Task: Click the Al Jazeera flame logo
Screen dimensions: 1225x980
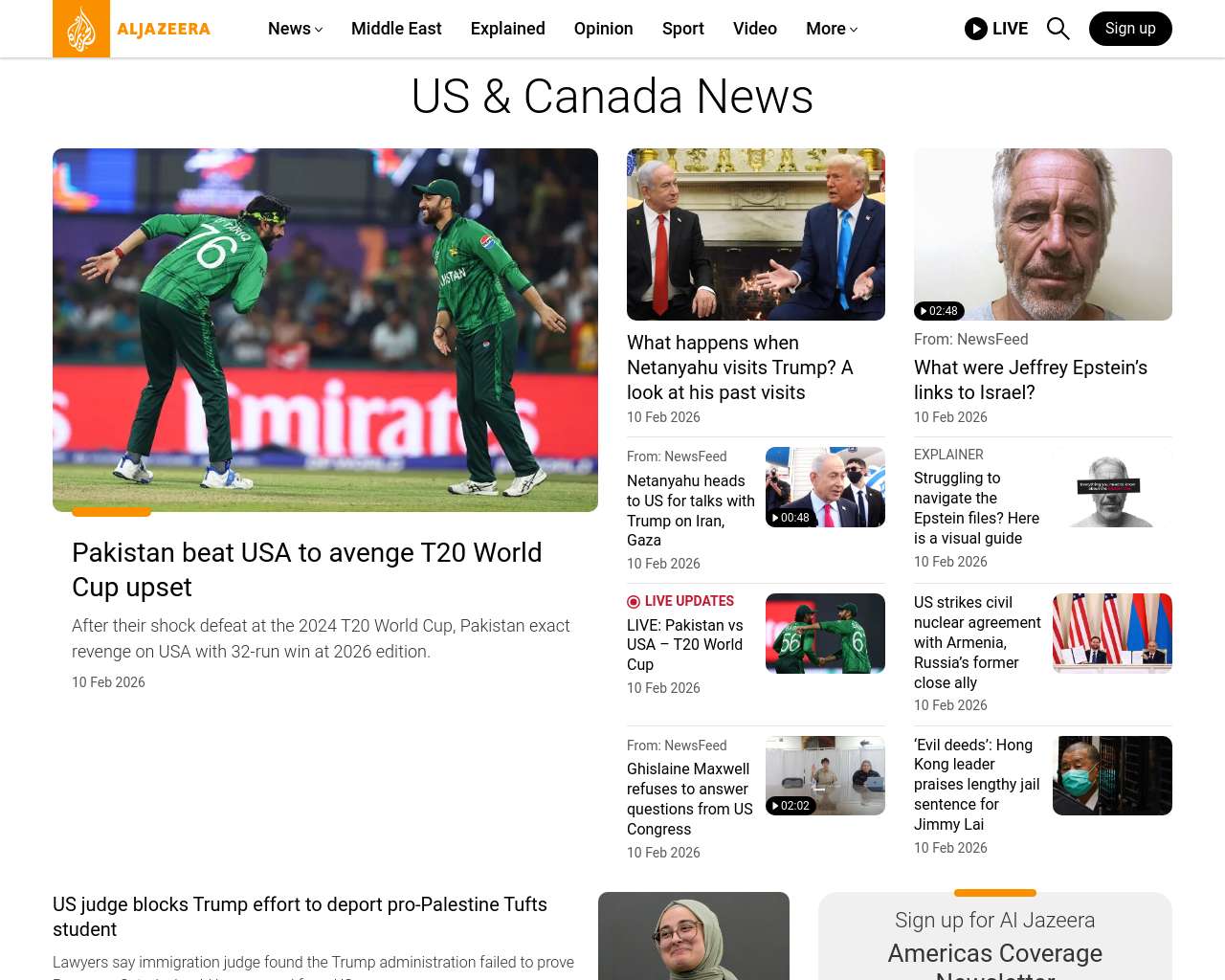Action: 81,29
